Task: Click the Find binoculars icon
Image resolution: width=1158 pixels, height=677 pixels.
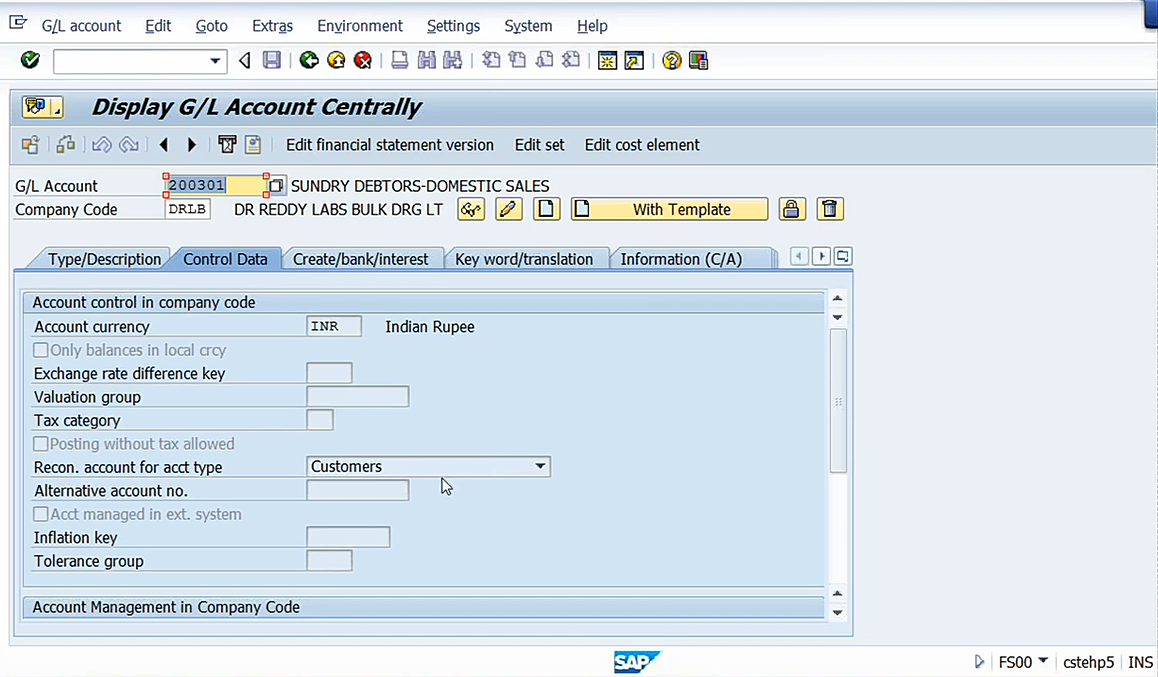Action: coord(426,60)
